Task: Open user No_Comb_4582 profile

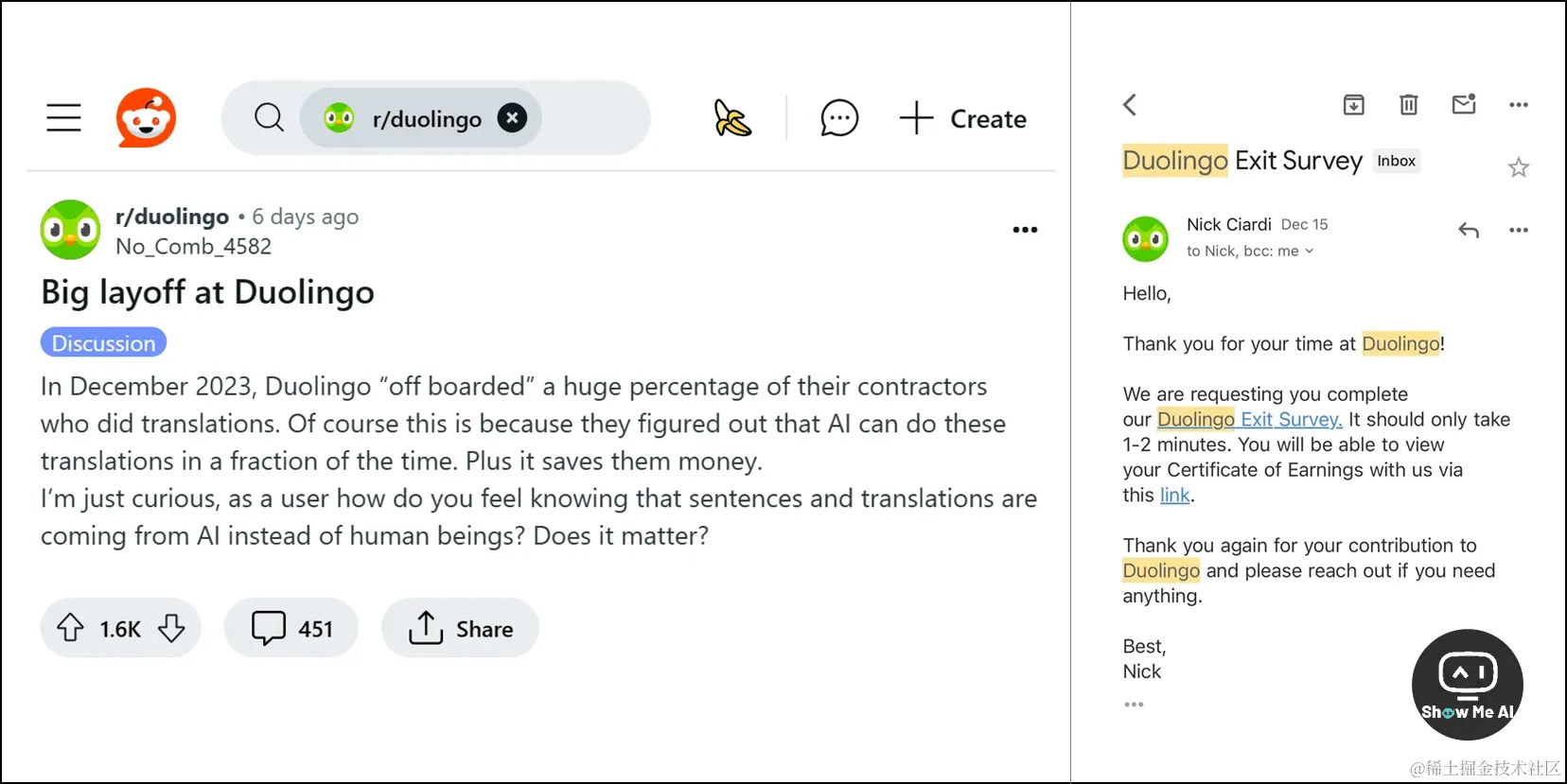Action: [x=193, y=247]
